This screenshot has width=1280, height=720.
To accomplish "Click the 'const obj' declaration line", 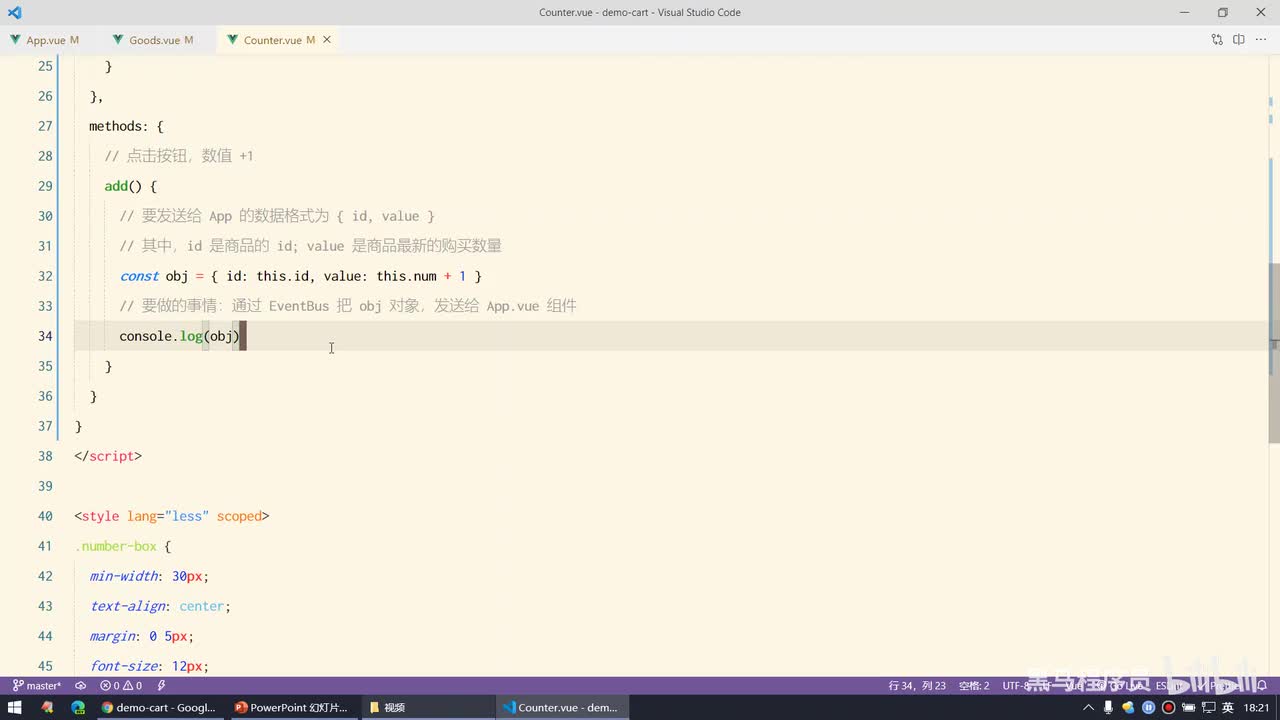I will pos(301,276).
